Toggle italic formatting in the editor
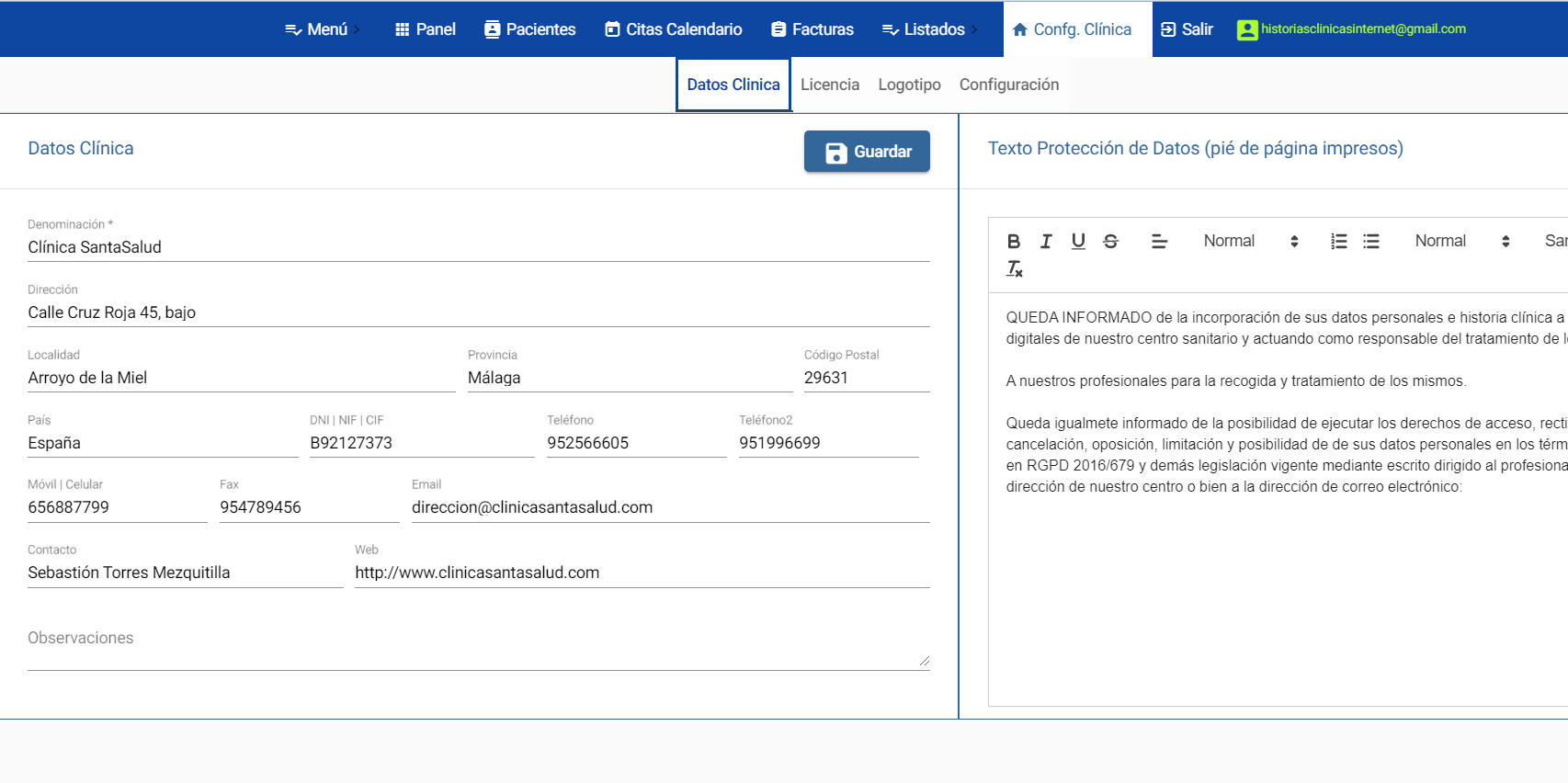The width and height of the screenshot is (1568, 783). 1046,241
